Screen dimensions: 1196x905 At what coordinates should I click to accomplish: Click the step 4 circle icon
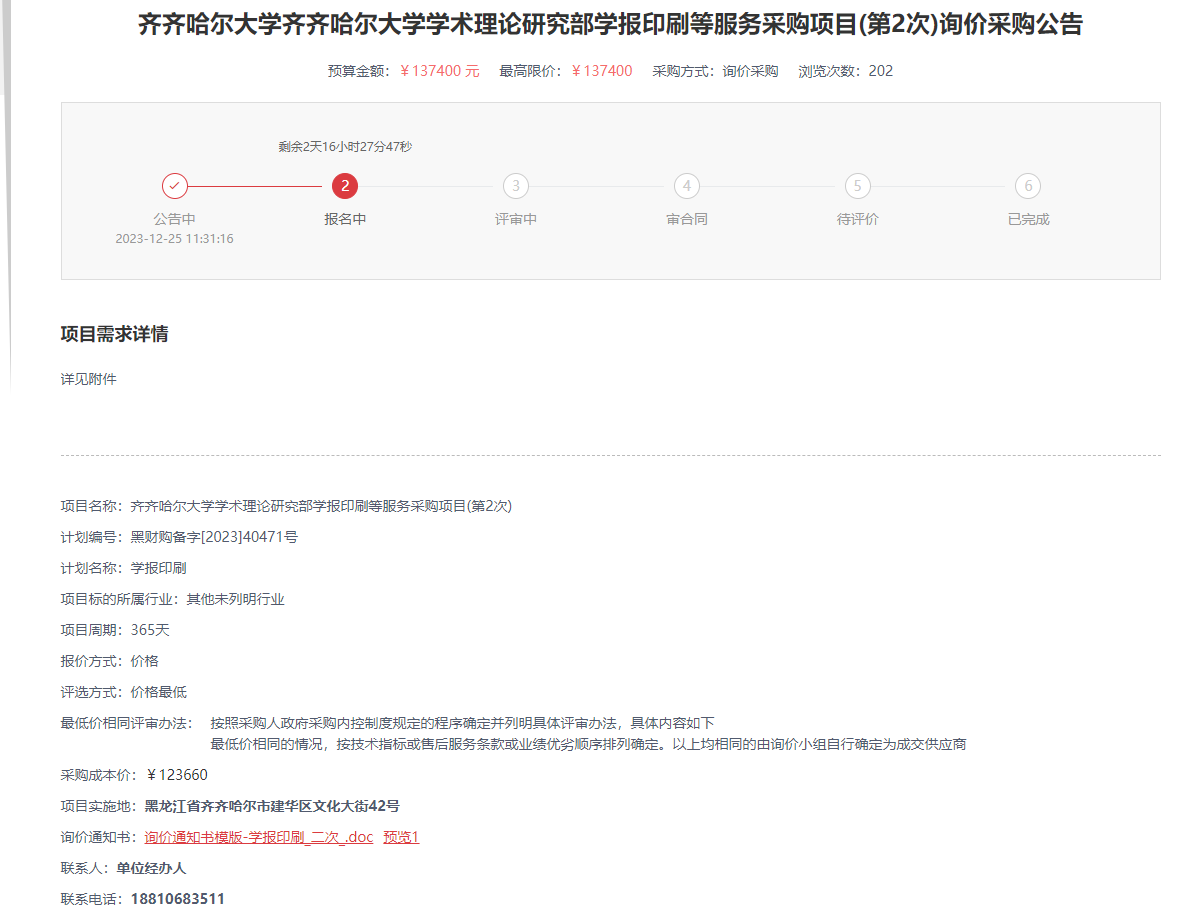pyautogui.click(x=686, y=186)
